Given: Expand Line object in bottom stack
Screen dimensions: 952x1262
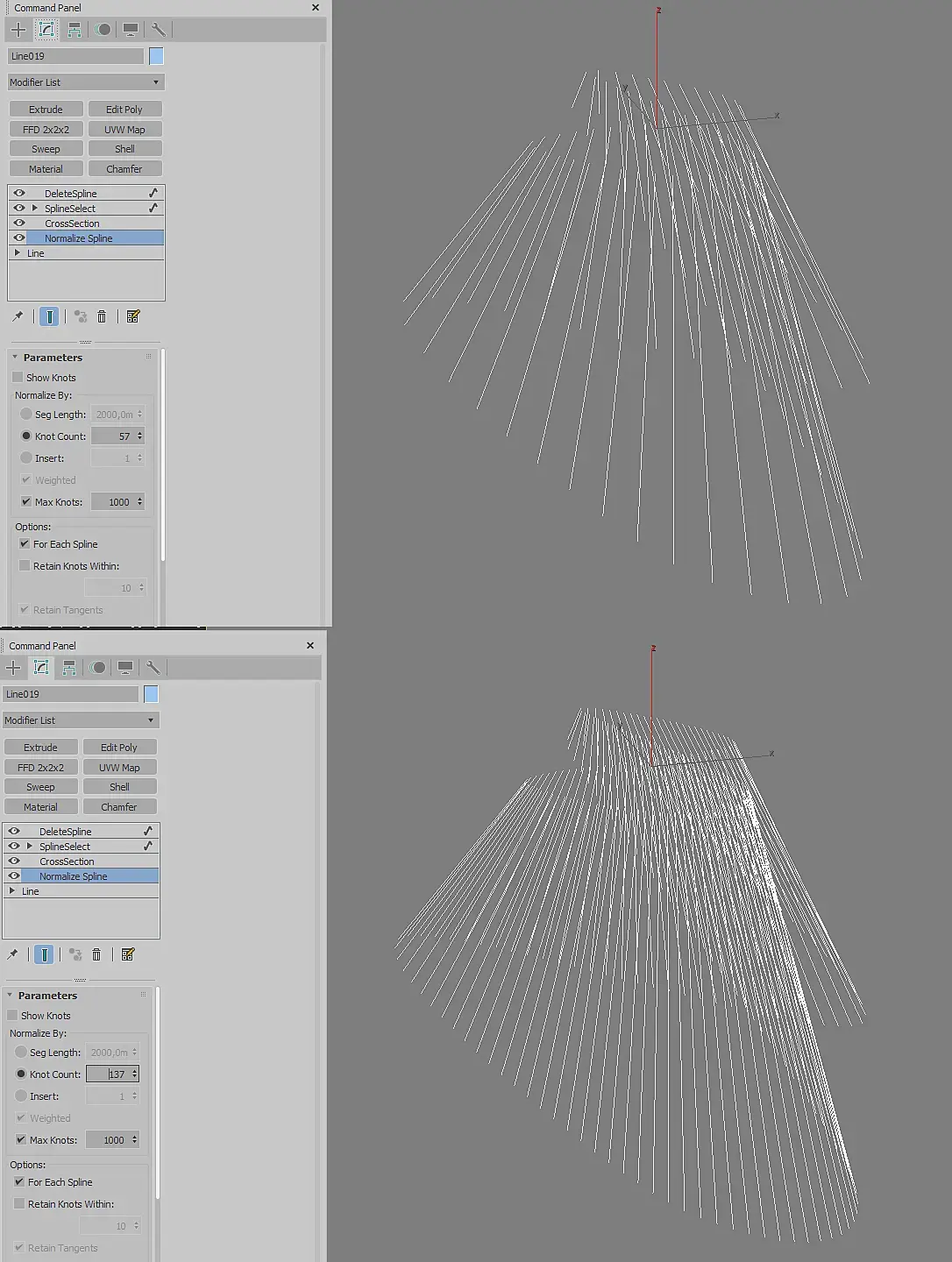Looking at the screenshot, I should (11, 890).
